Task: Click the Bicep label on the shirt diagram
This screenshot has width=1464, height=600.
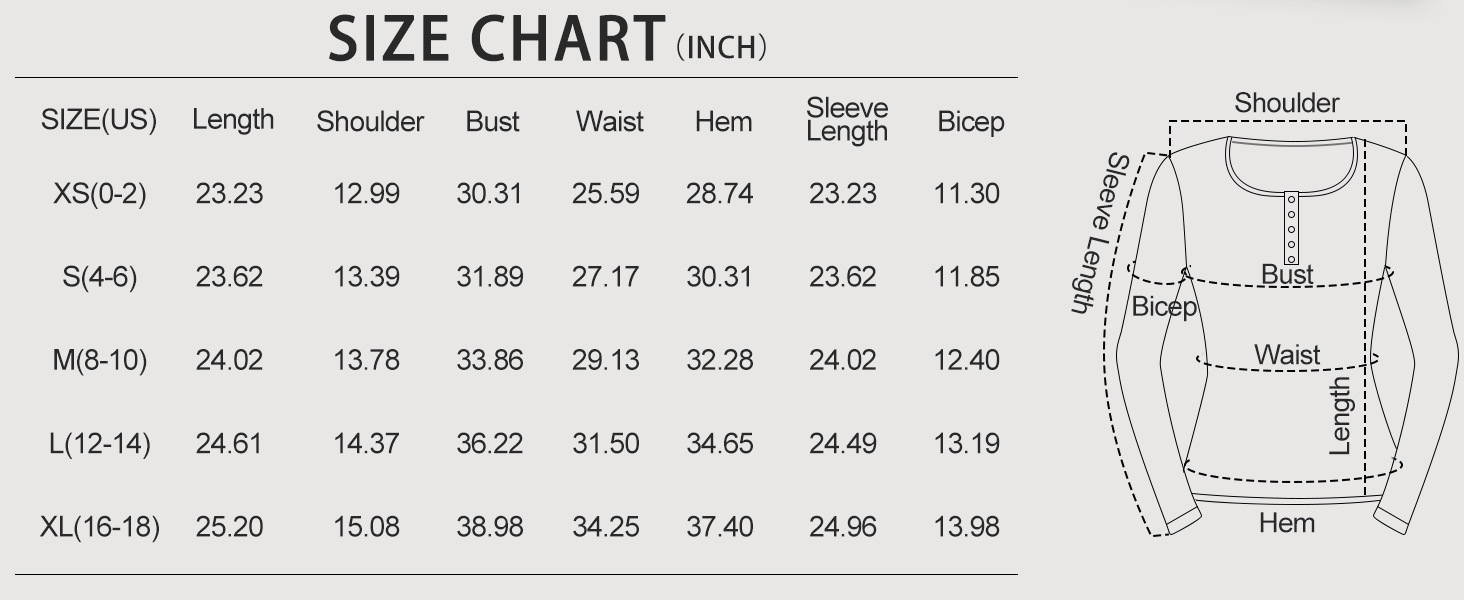Action: [x=1164, y=307]
